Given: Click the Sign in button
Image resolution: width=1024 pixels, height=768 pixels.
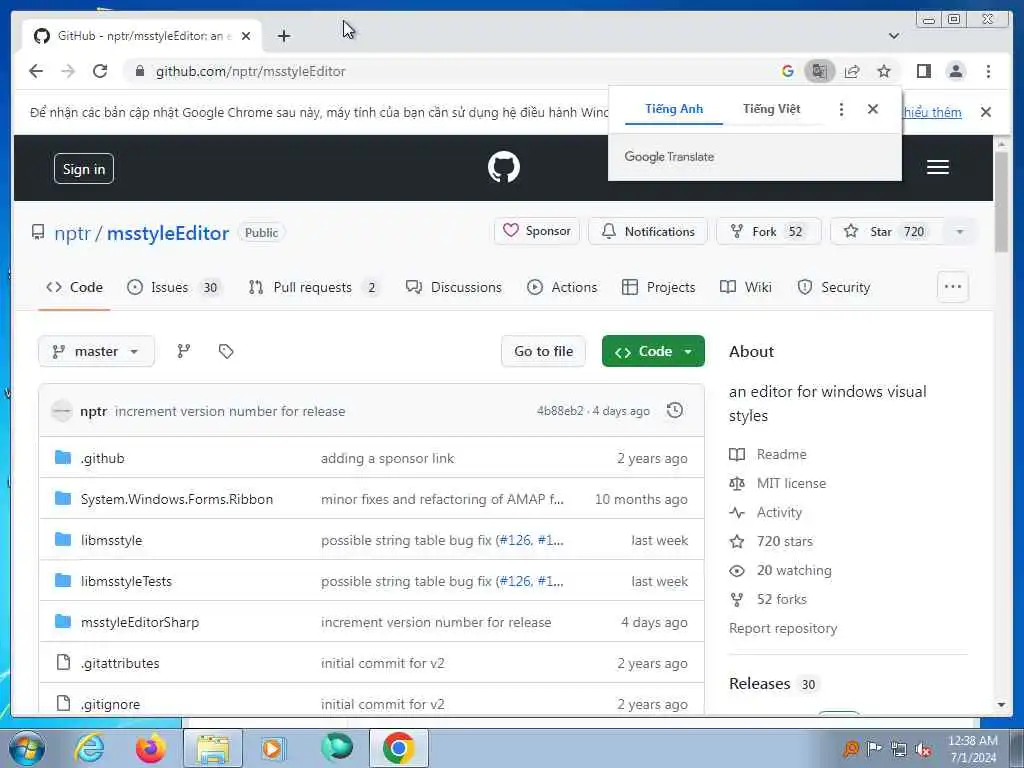Looking at the screenshot, I should 84,169.
